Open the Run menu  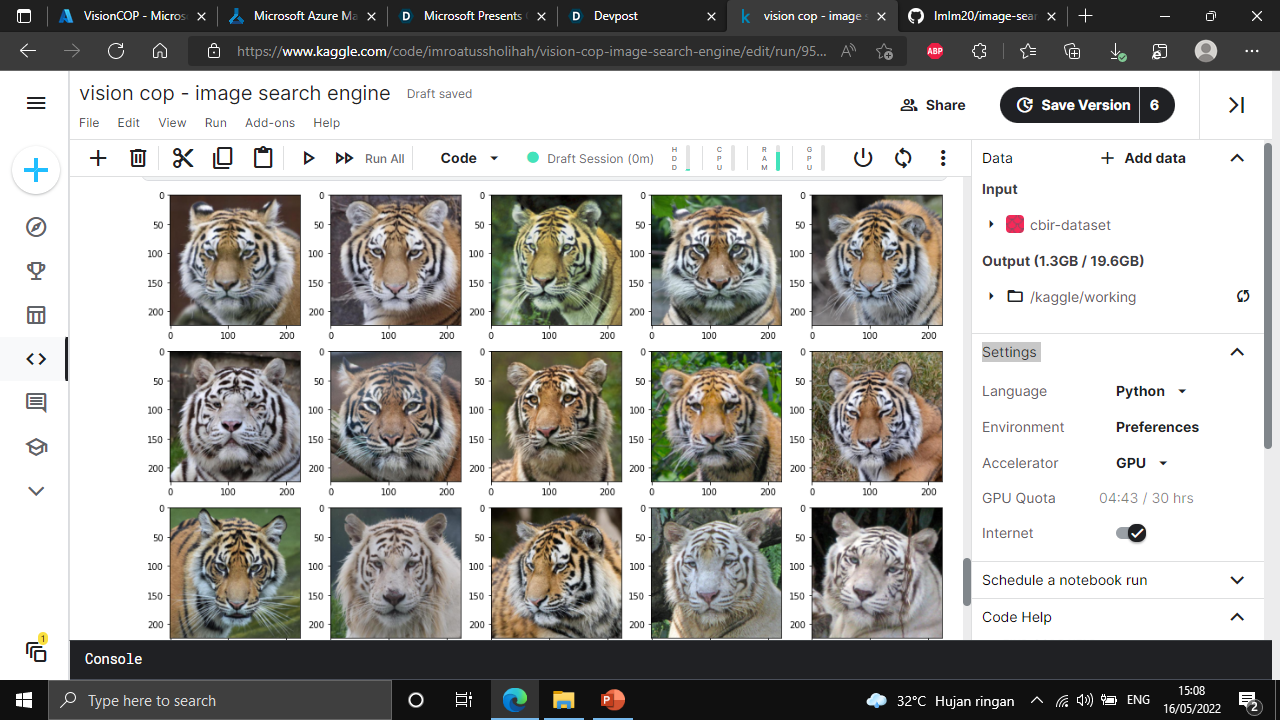(x=215, y=123)
